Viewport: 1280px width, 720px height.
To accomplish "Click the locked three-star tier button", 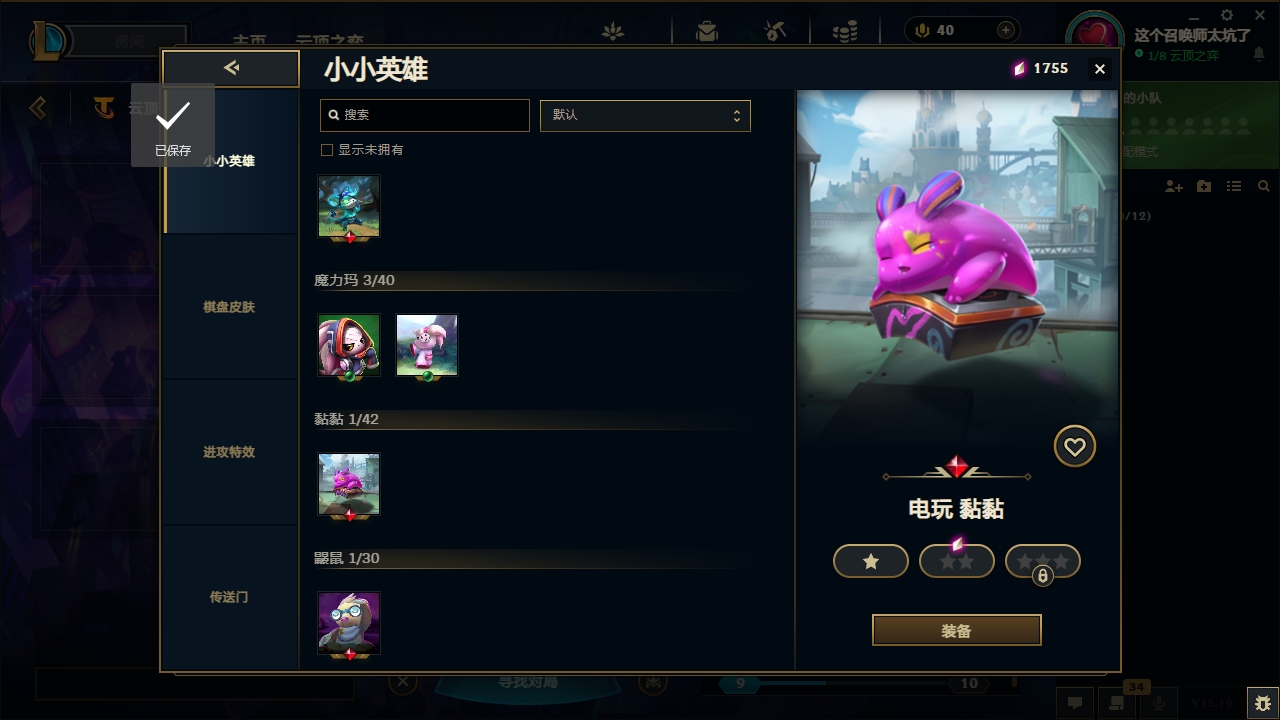I will [x=1043, y=562].
